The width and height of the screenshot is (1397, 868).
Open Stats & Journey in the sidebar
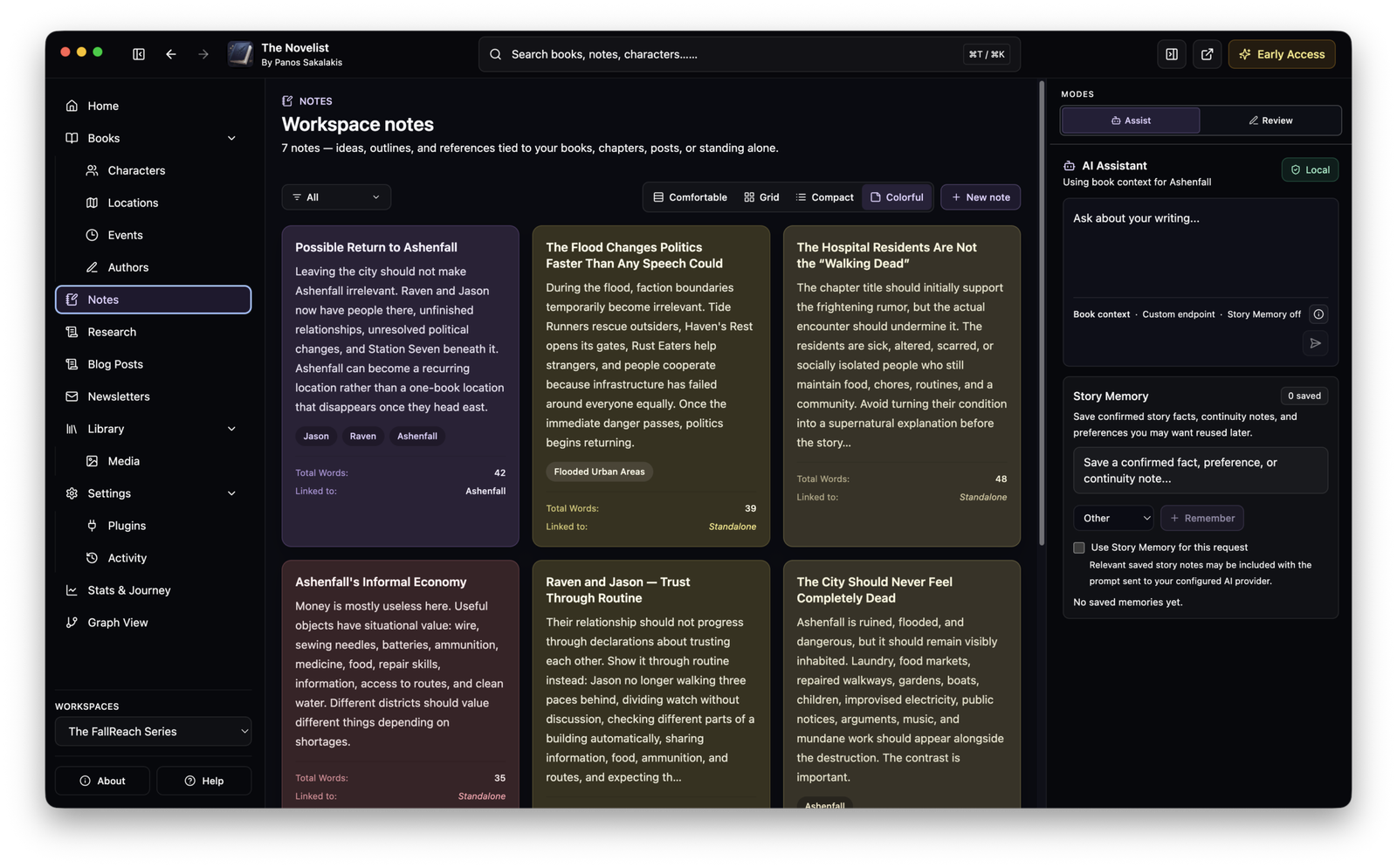(x=153, y=590)
